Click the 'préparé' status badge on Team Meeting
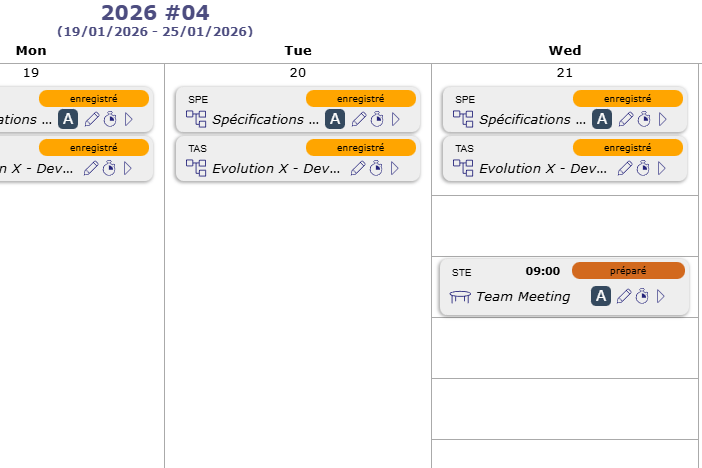This screenshot has height=468, width=702. pyautogui.click(x=628, y=271)
